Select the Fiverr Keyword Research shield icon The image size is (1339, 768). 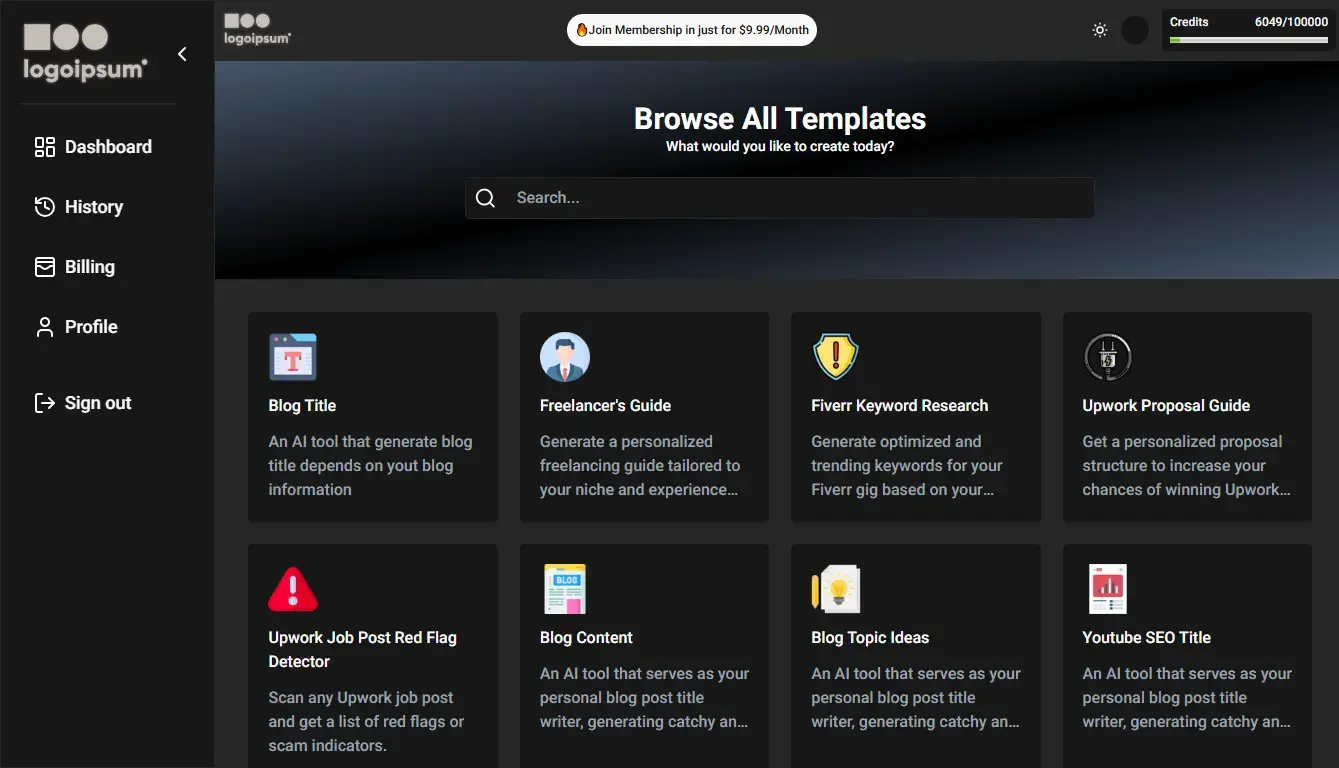coord(835,357)
